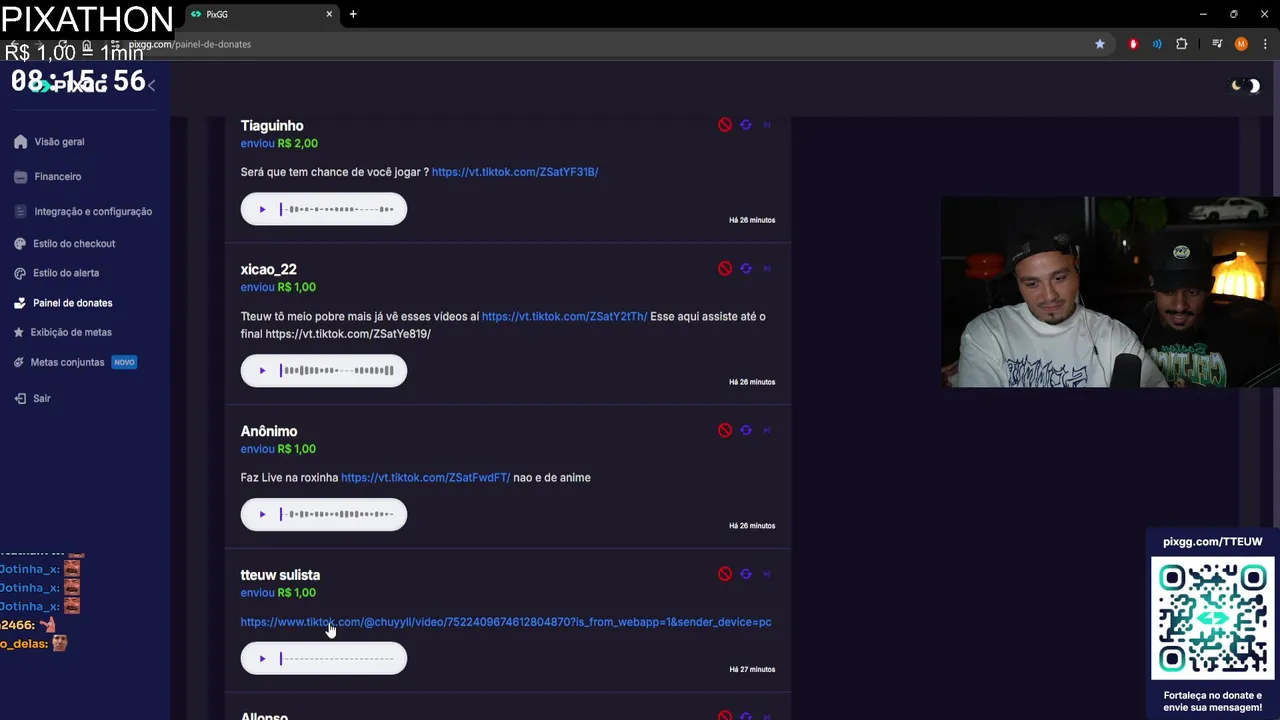Block the tteuw sulista donation
The image size is (1280, 720).
(x=725, y=574)
